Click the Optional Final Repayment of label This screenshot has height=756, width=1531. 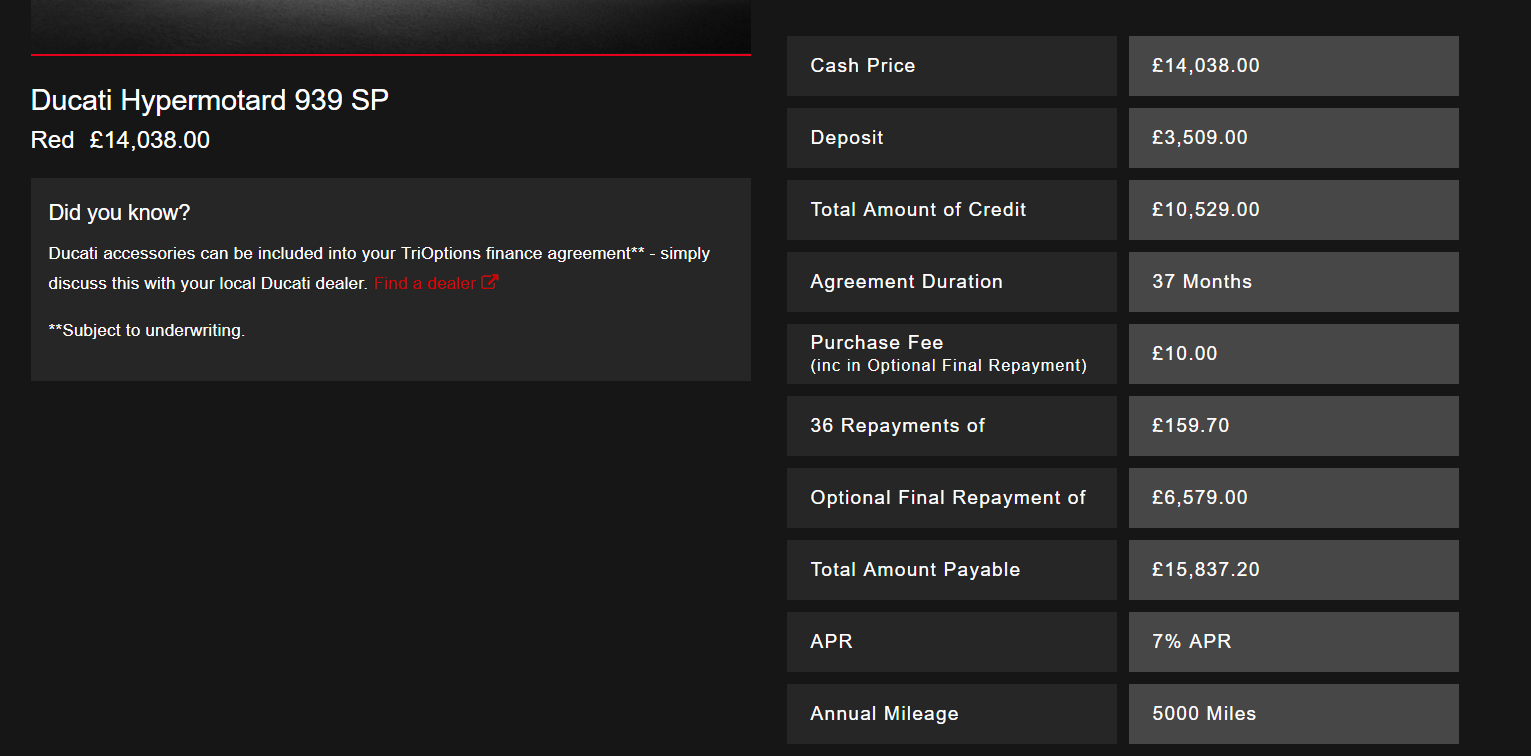coord(948,498)
